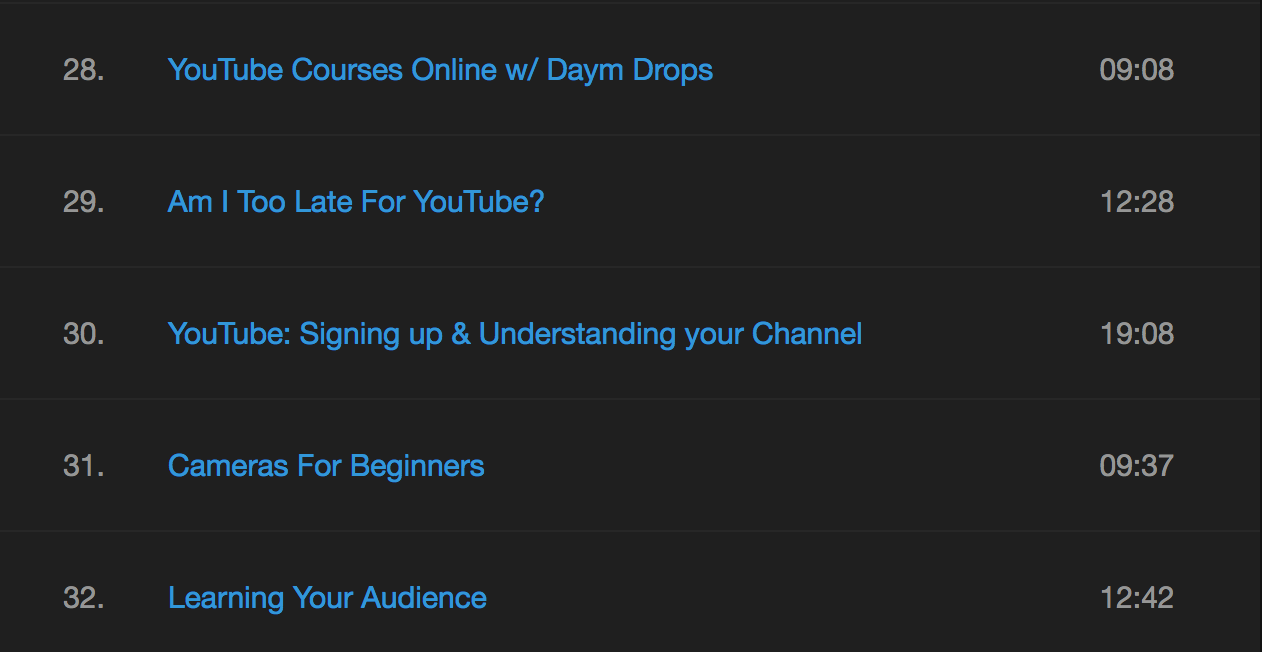Click the 12:42 duration label
Screen dimensions: 1262x652
pyautogui.click(x=1137, y=598)
